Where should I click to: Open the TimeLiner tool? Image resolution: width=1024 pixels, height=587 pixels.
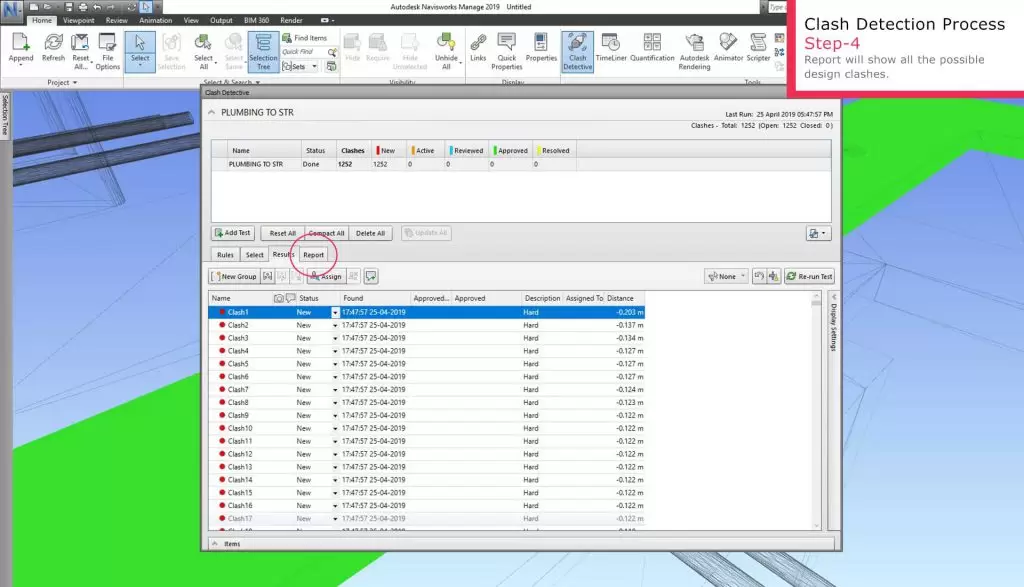click(618, 50)
